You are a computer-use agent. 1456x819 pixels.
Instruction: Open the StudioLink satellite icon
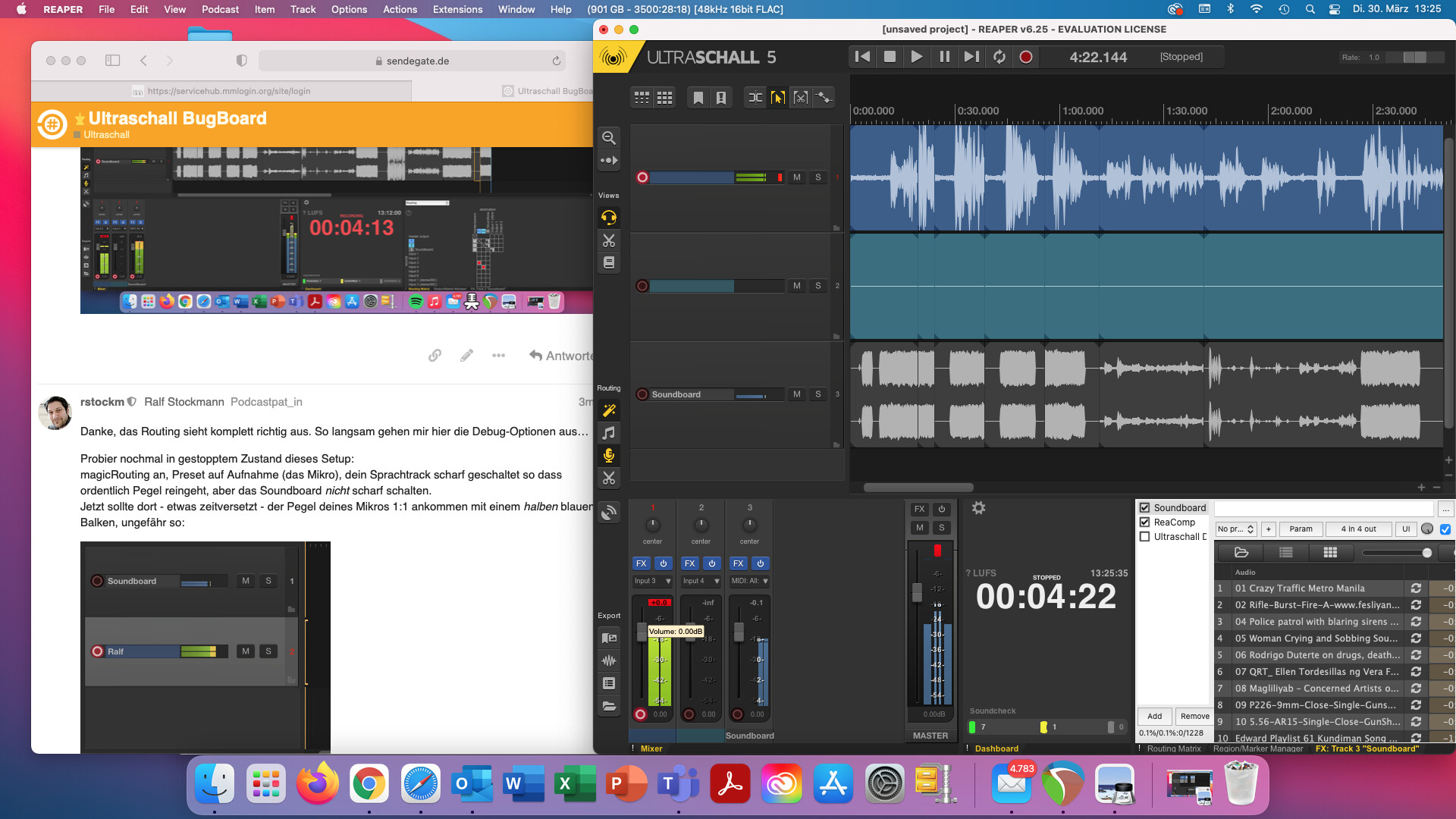tap(608, 513)
